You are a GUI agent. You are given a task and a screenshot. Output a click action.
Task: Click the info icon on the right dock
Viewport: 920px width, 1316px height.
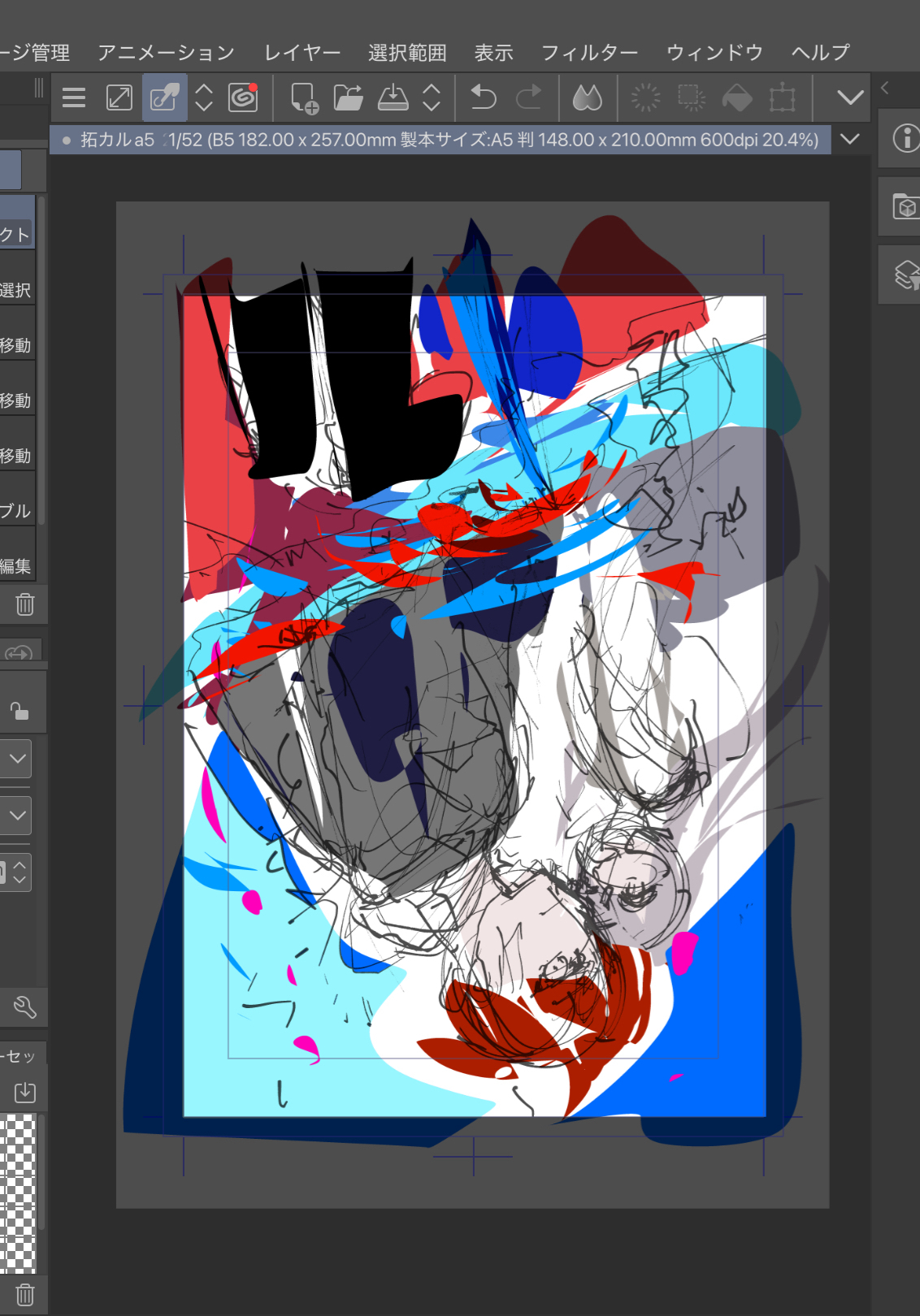click(905, 138)
